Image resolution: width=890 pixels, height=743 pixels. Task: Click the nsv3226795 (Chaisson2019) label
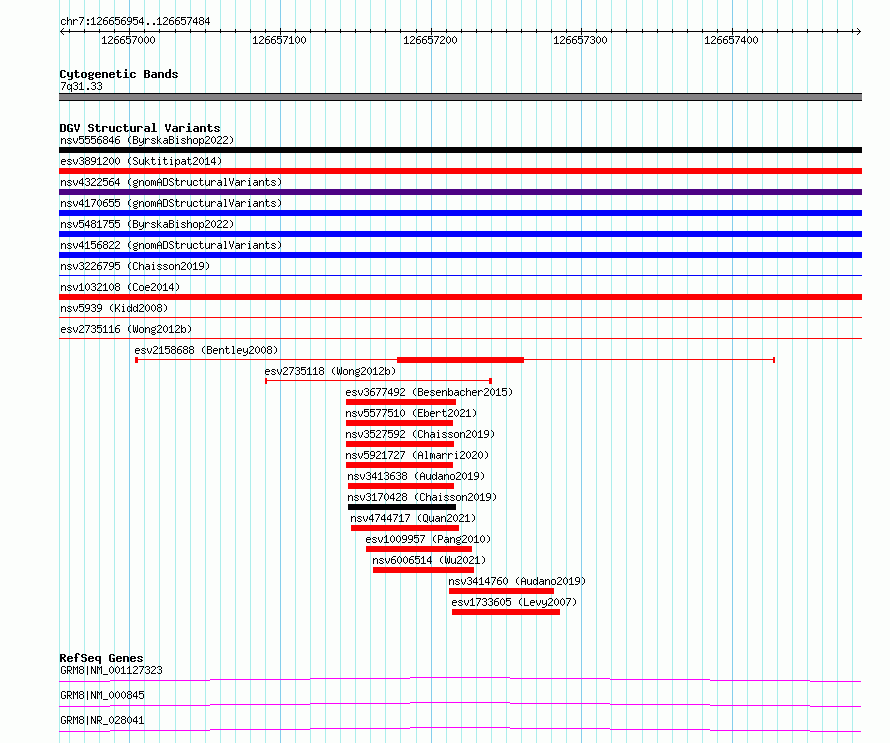[x=135, y=266]
